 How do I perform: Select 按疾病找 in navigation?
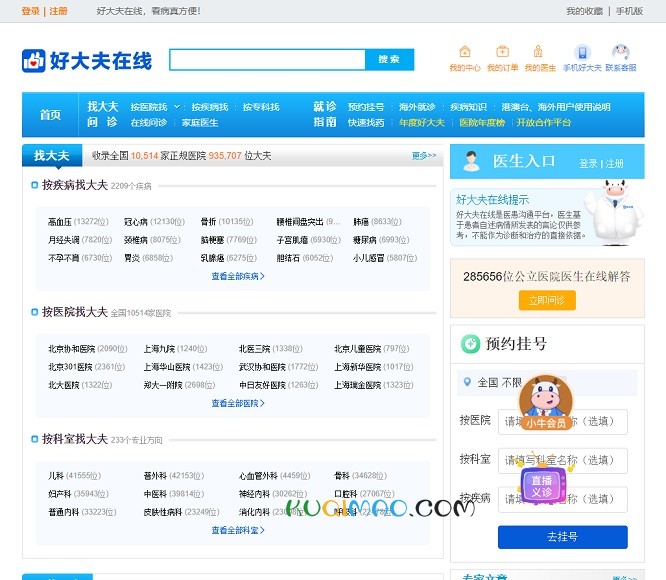point(210,107)
